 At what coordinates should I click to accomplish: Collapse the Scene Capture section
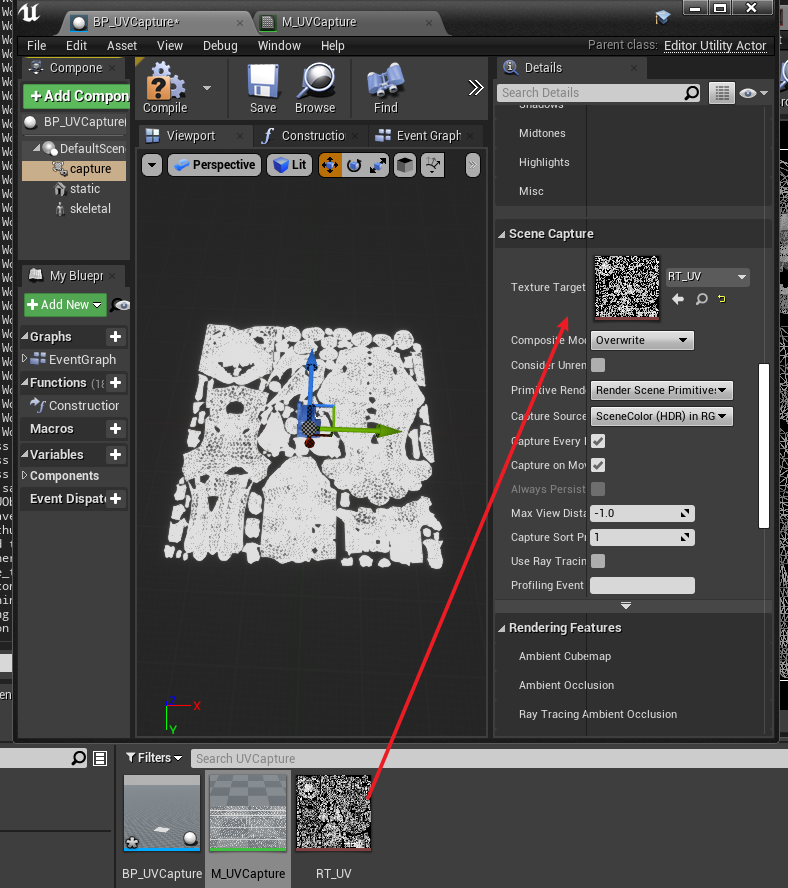point(502,234)
